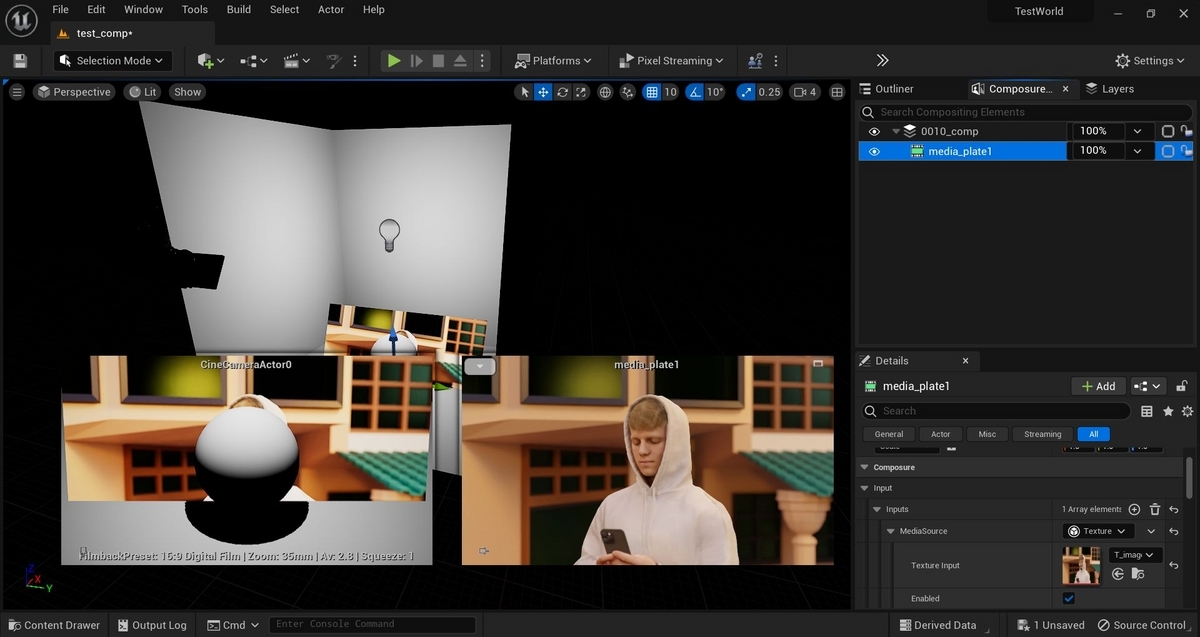Screen dimensions: 1200x637
Task: Browse to the texture asset in Content Browser
Action: point(1138,574)
